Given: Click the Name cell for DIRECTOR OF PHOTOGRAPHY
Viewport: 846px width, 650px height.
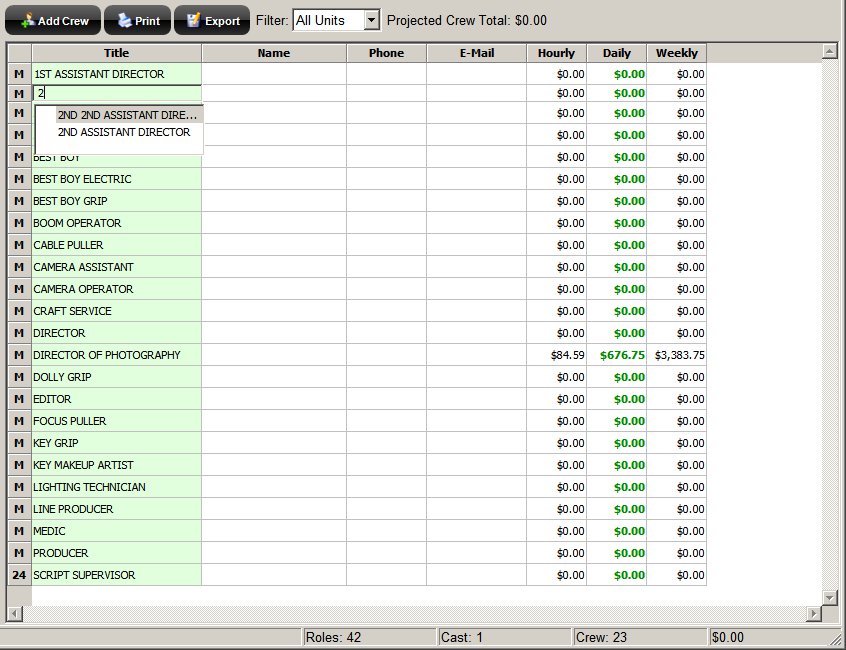Looking at the screenshot, I should 274,355.
